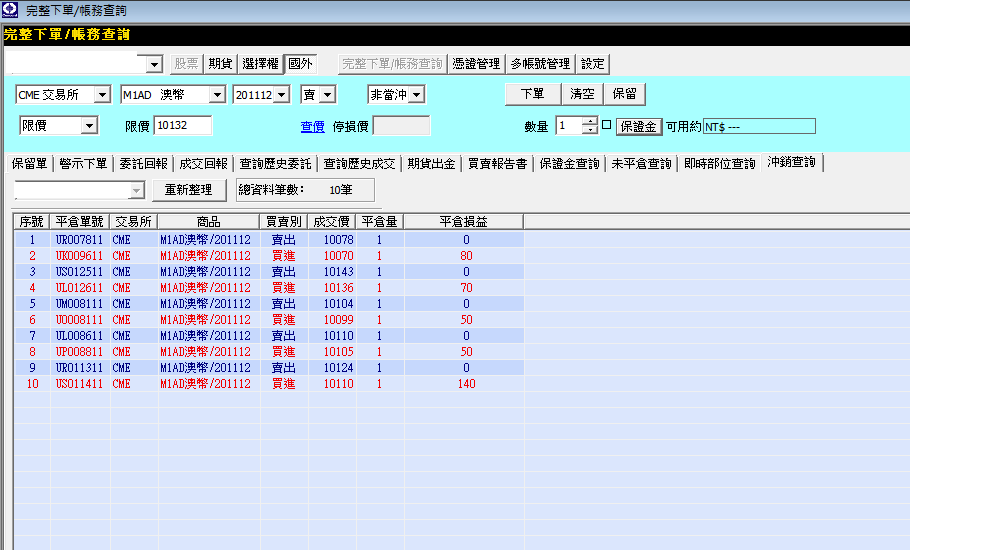Sort by the 平倉損益 column header

[463, 222]
